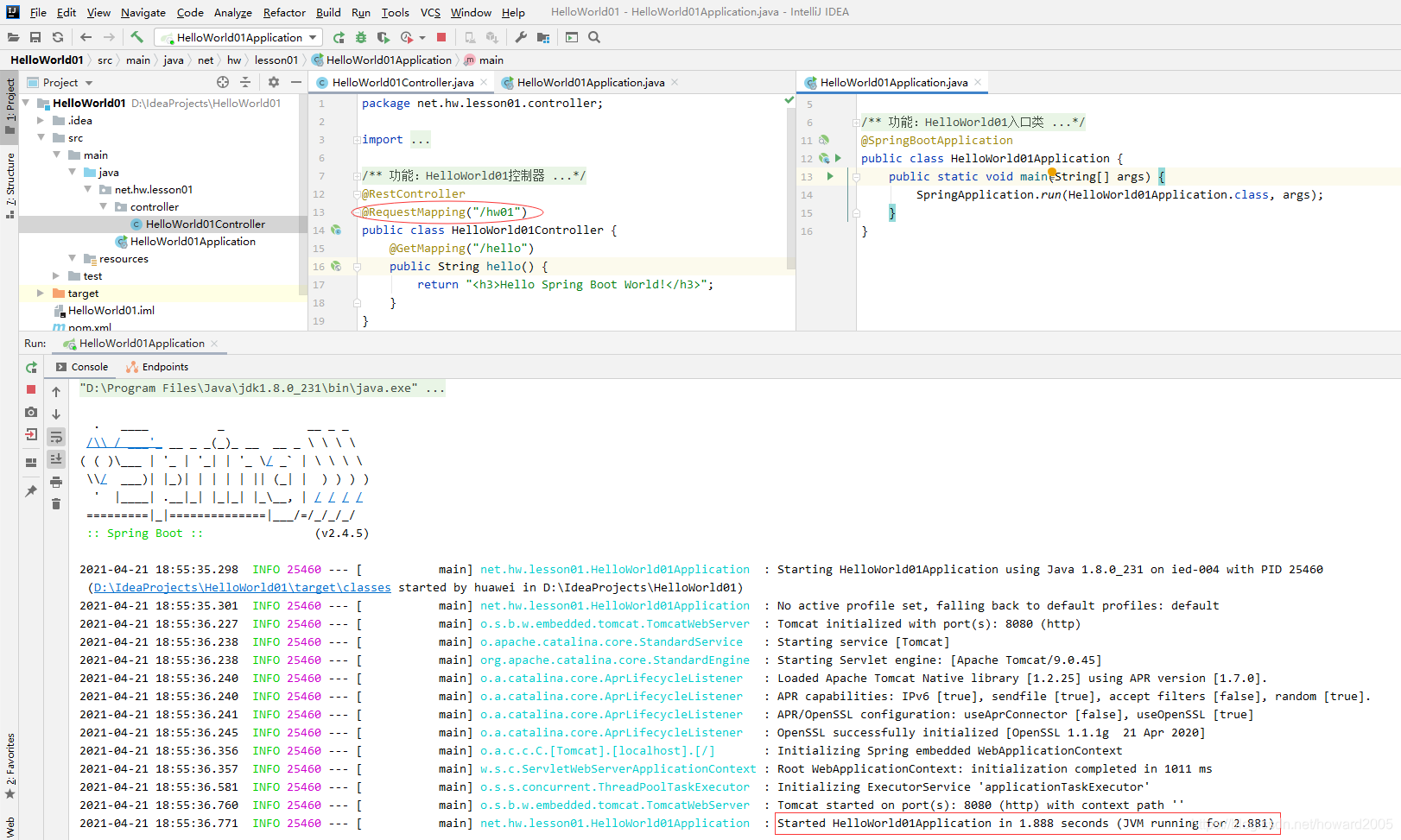
Task: Expand the test folder
Action: point(56,275)
